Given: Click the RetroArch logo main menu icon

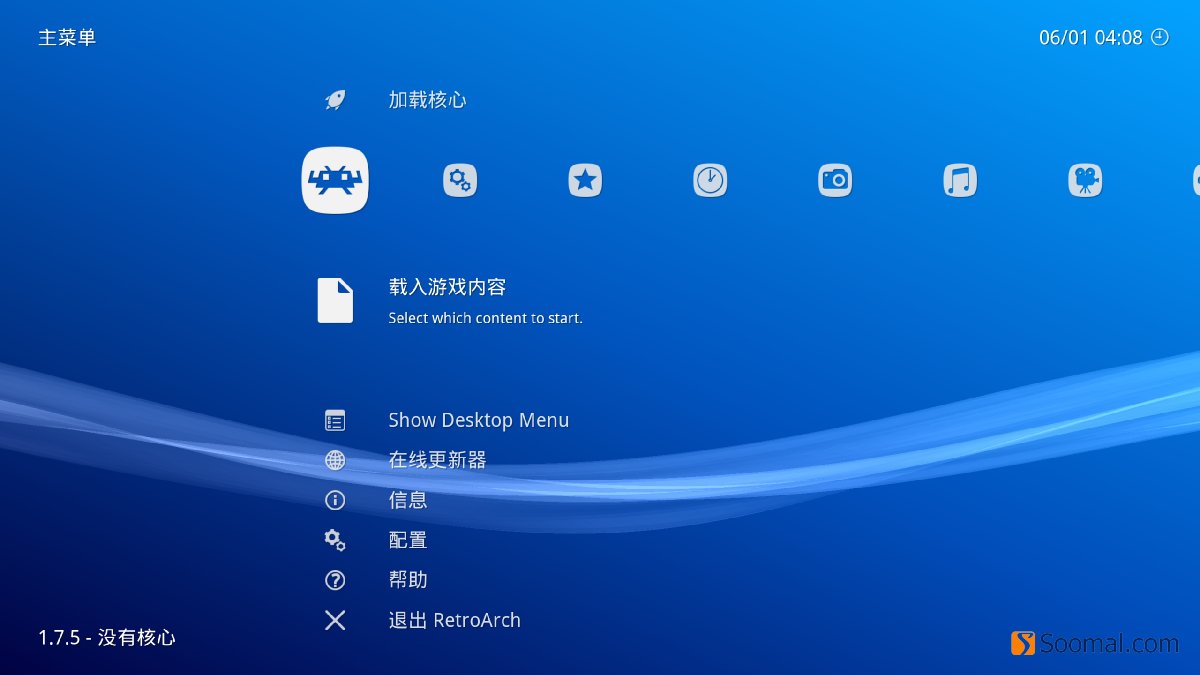Looking at the screenshot, I should pos(335,180).
